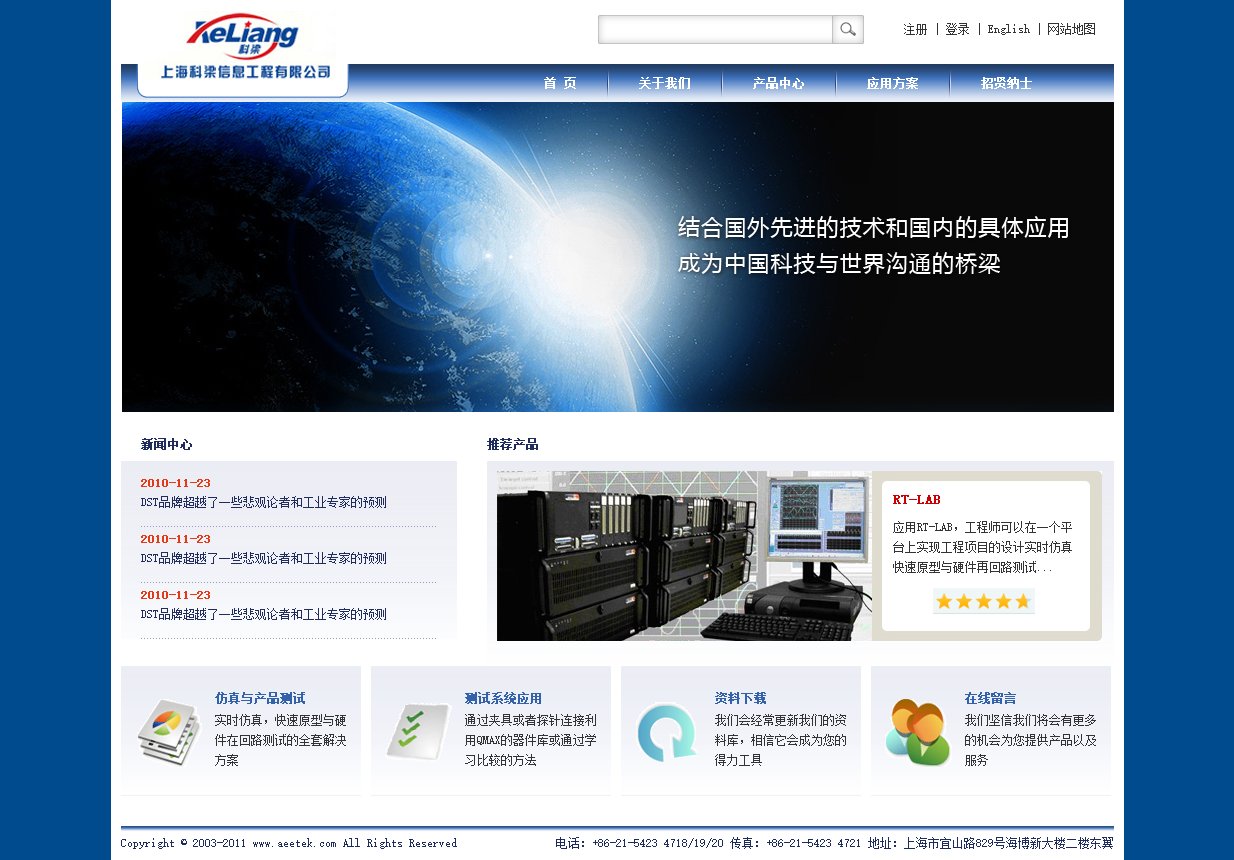Open 招贤纳士 recruitment page
This screenshot has width=1234, height=860.
(1006, 84)
